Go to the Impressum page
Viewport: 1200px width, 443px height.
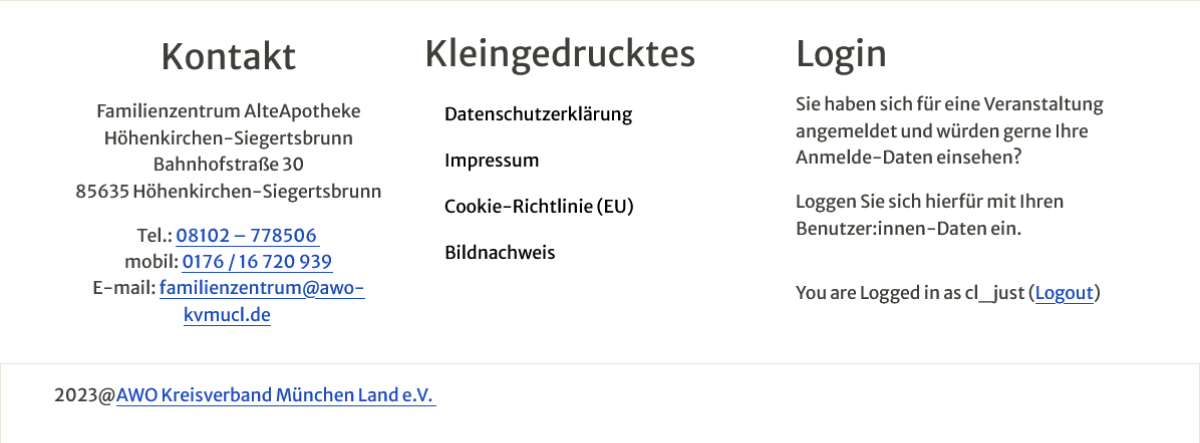[491, 161]
